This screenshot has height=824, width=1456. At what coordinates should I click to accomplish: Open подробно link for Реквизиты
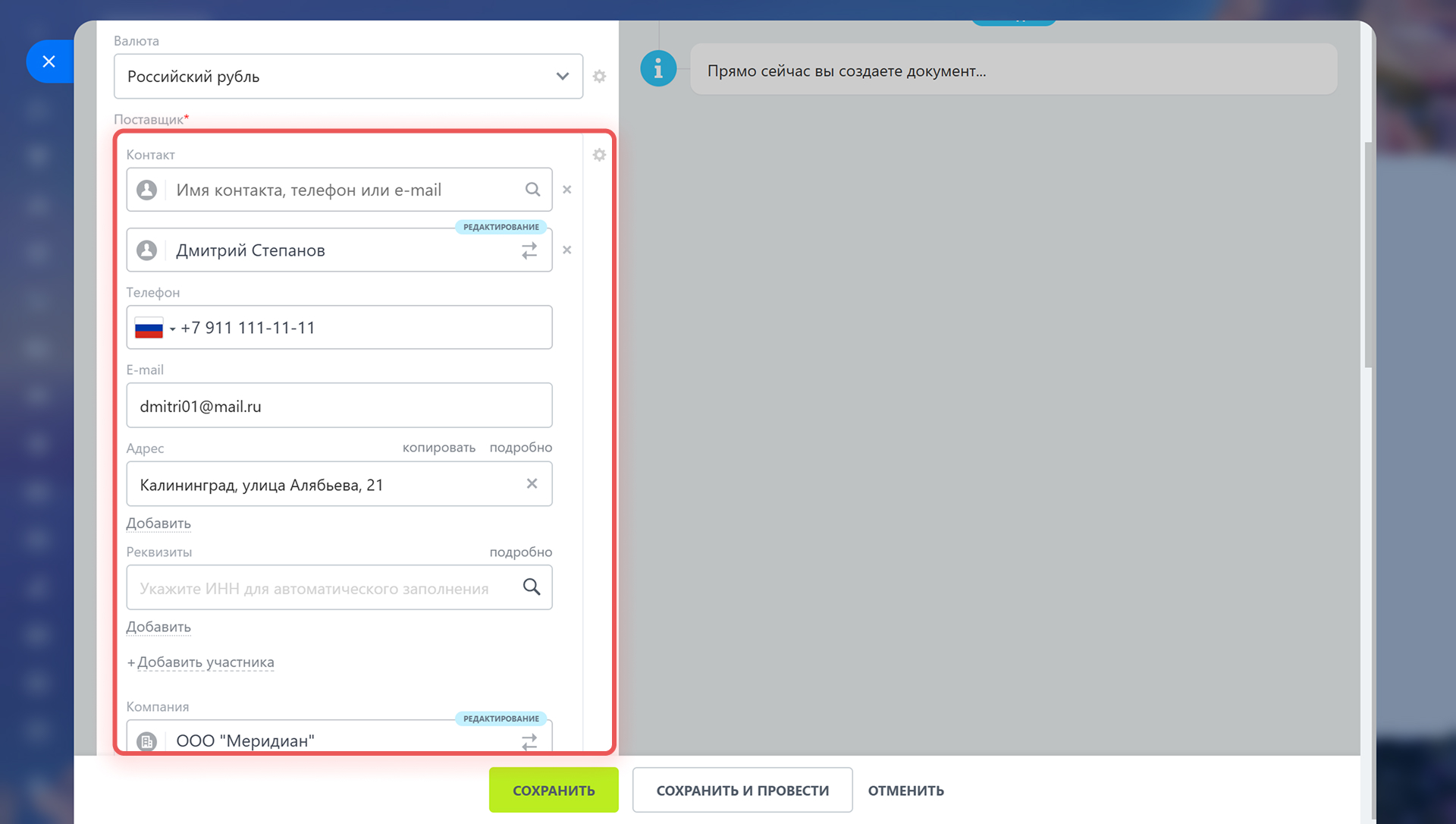(x=521, y=552)
